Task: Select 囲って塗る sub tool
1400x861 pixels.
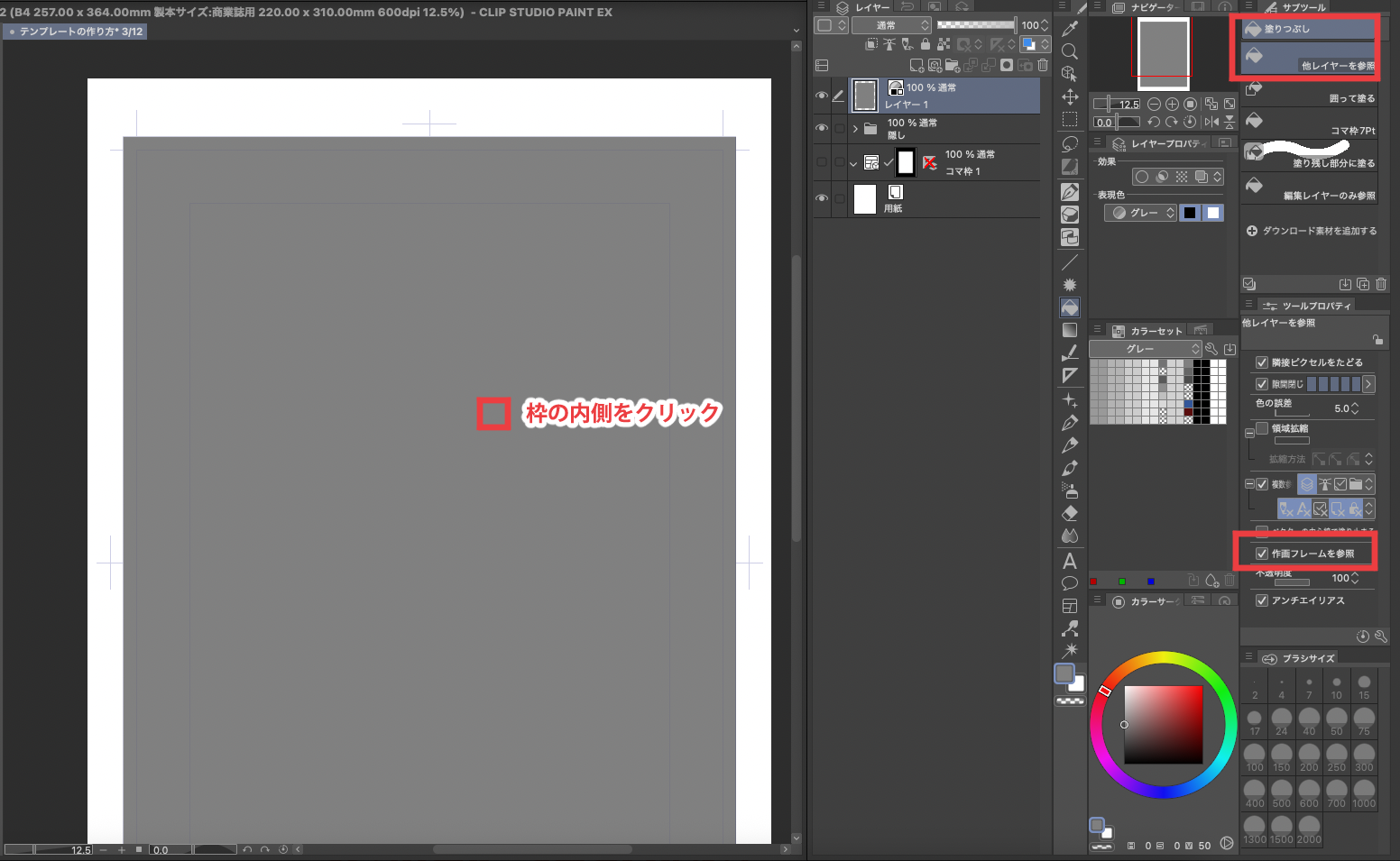Action: pyautogui.click(x=1311, y=92)
